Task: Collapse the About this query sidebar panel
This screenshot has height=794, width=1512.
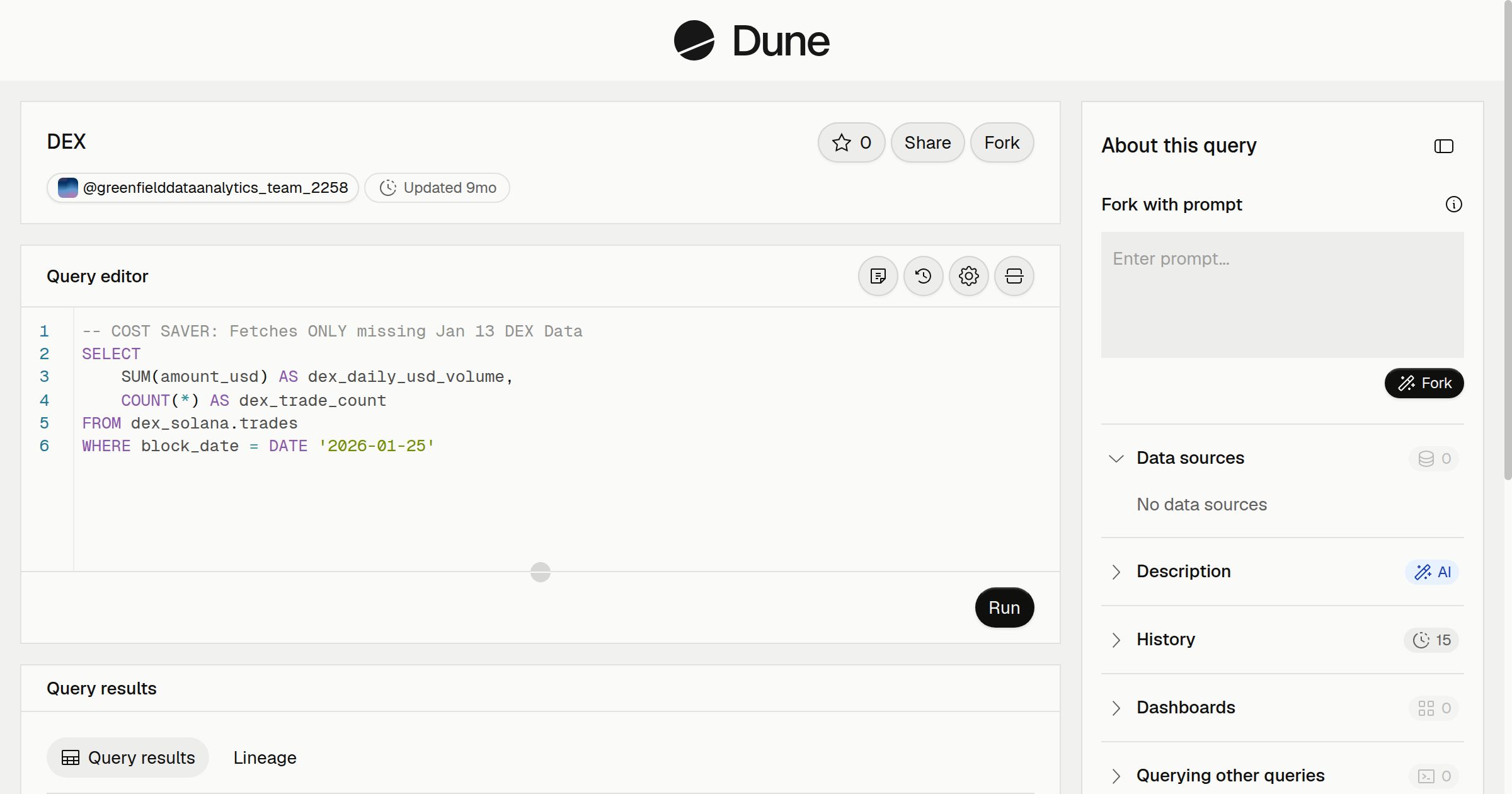Action: (x=1443, y=146)
